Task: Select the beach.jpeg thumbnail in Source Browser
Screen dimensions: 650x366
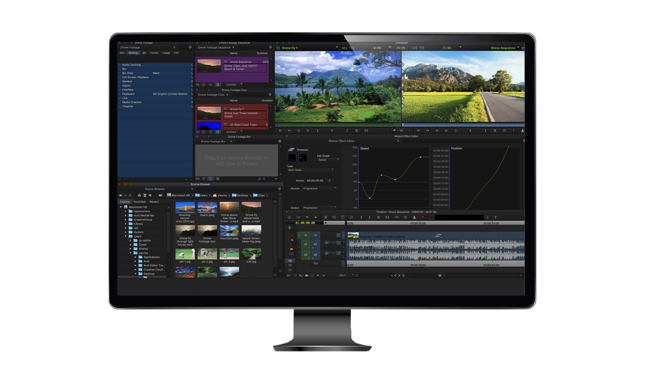Action: 207,207
